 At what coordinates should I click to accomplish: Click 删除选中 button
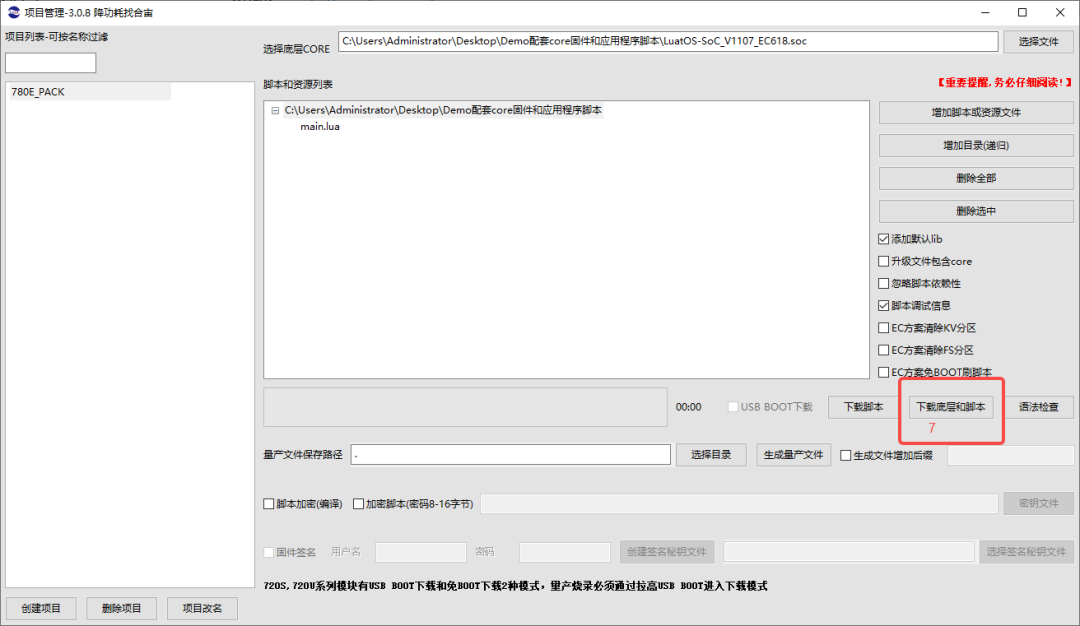[x=975, y=211]
